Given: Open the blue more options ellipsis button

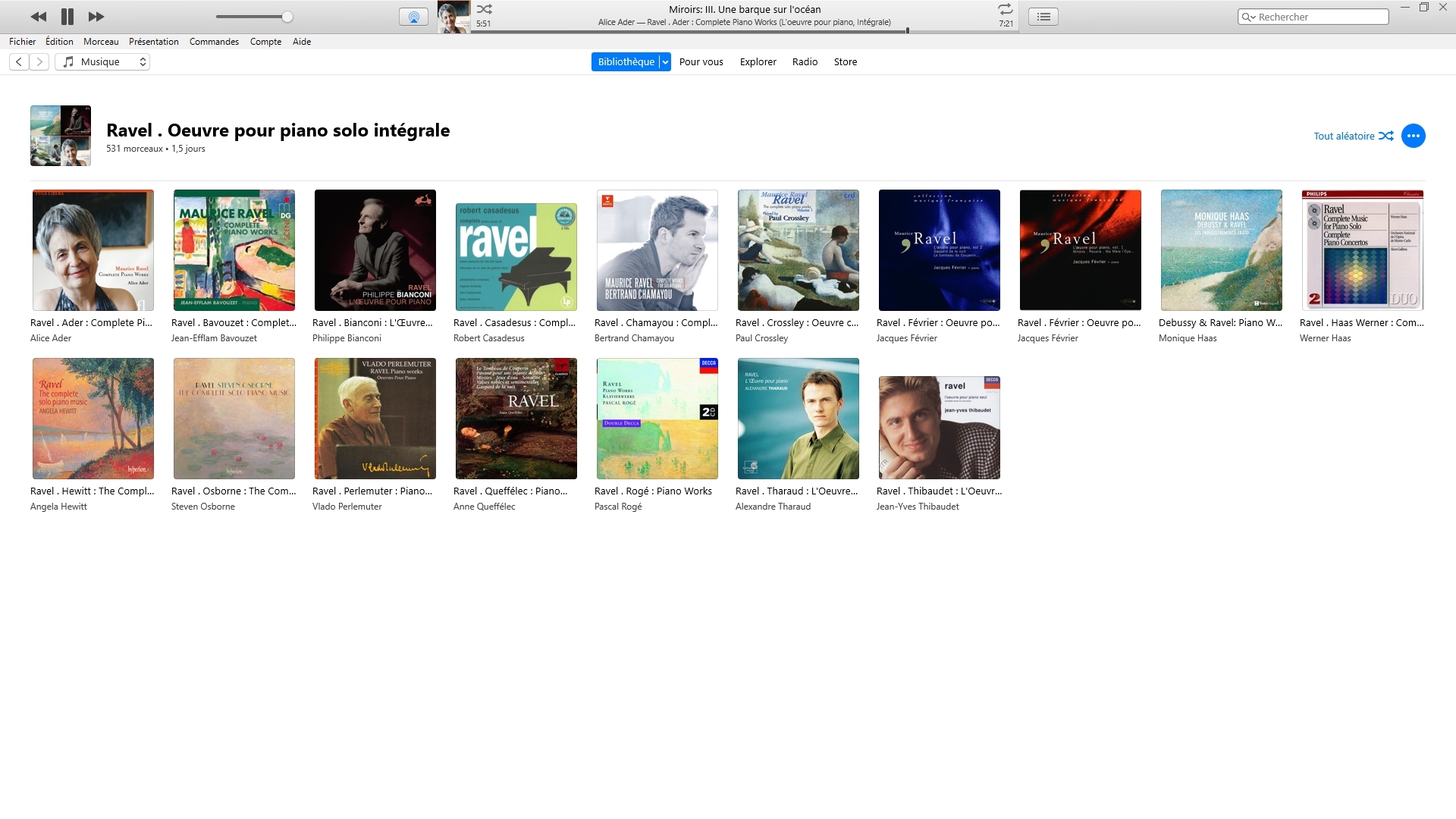Looking at the screenshot, I should pos(1414,136).
